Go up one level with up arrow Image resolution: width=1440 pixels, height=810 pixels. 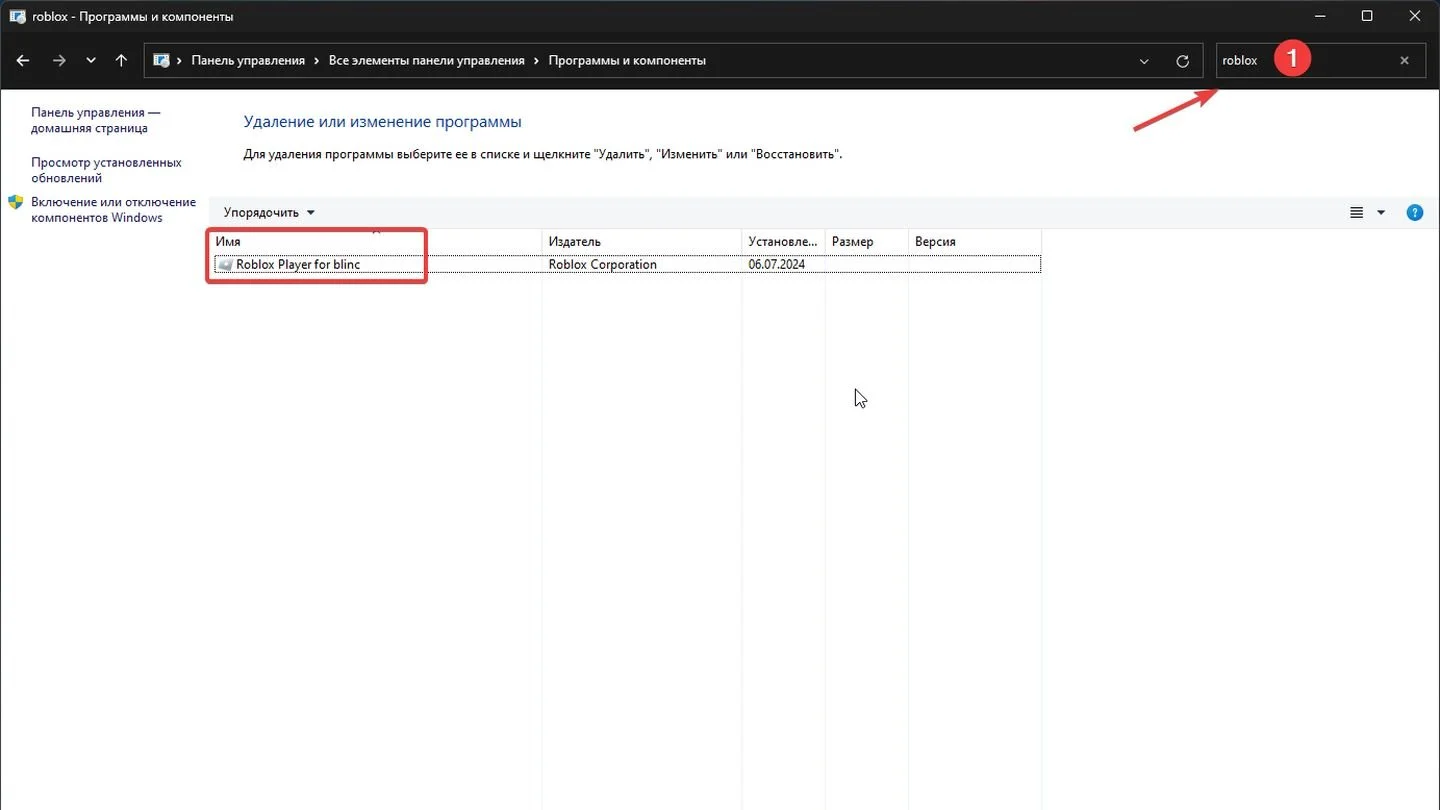(x=121, y=60)
